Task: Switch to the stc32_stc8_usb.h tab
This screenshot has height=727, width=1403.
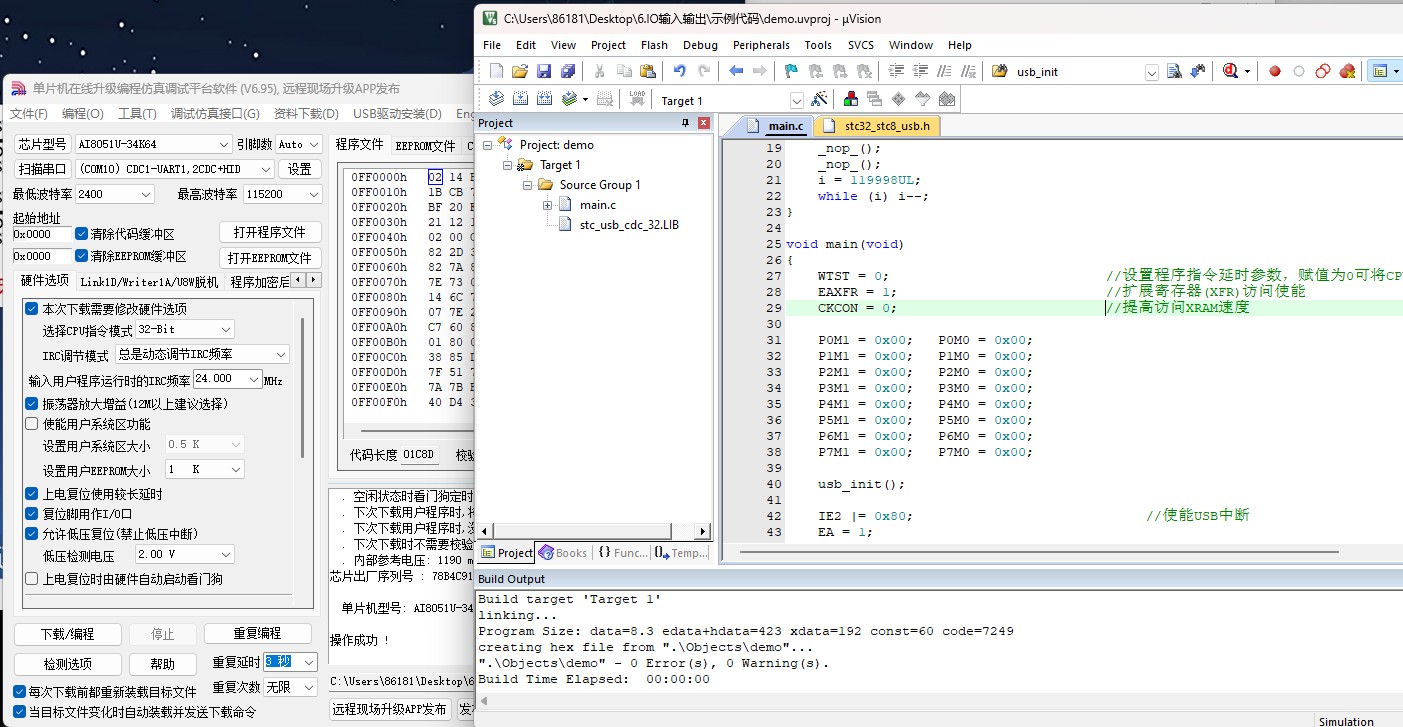Action: [877, 126]
